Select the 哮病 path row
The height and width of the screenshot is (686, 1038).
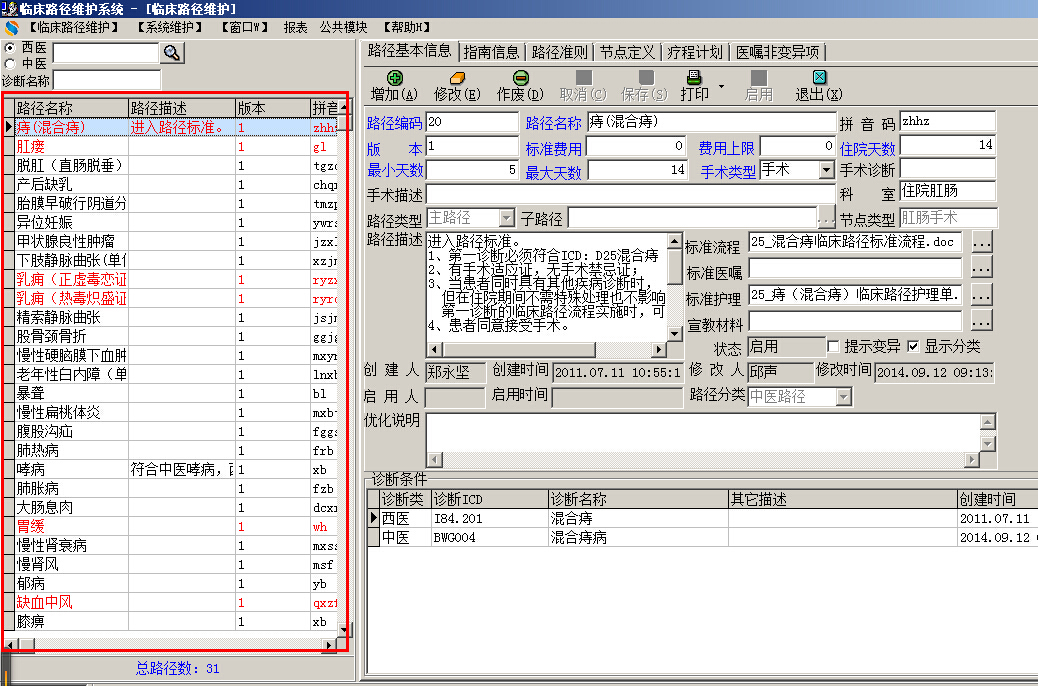point(177,469)
